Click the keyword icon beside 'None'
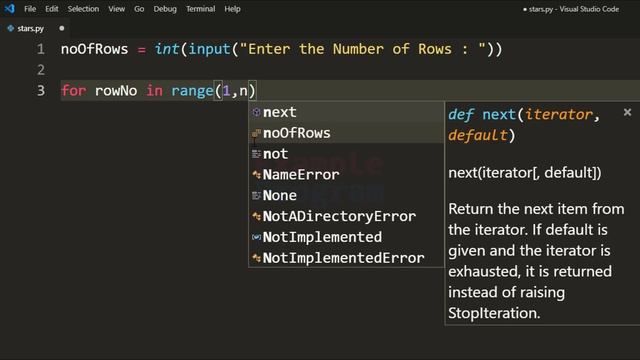Viewport: 640px width, 360px height. point(256,196)
